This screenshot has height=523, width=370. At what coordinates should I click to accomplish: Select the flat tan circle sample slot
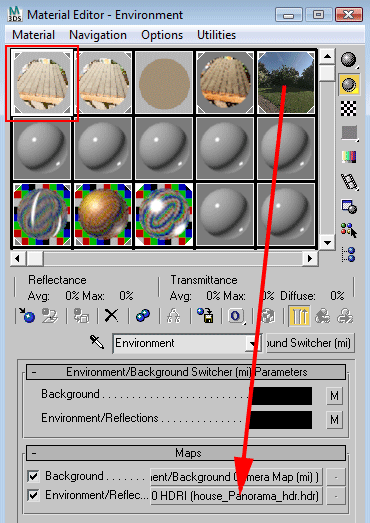coord(164,82)
